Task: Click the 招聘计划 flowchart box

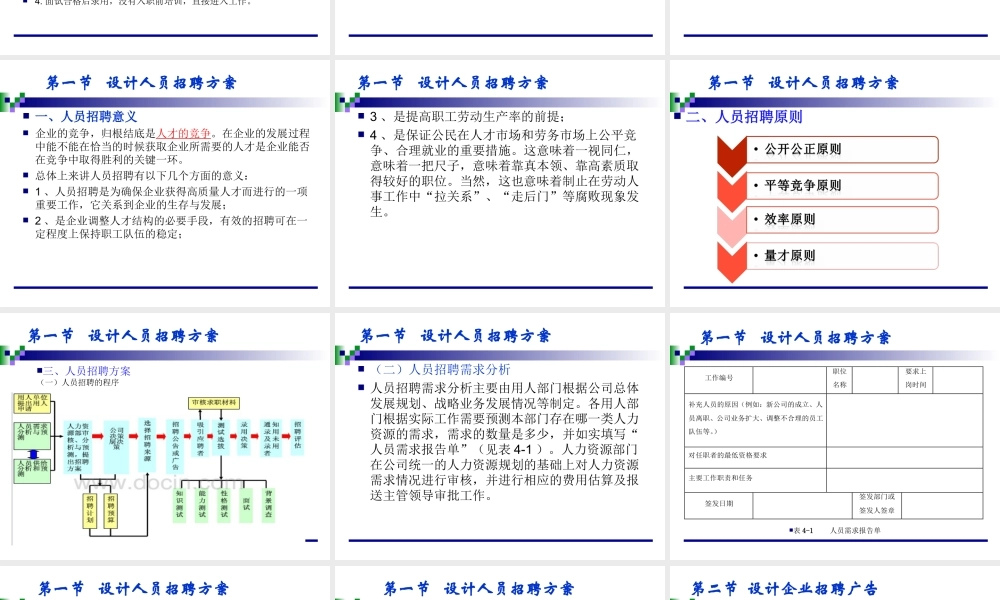Action: click(89, 510)
